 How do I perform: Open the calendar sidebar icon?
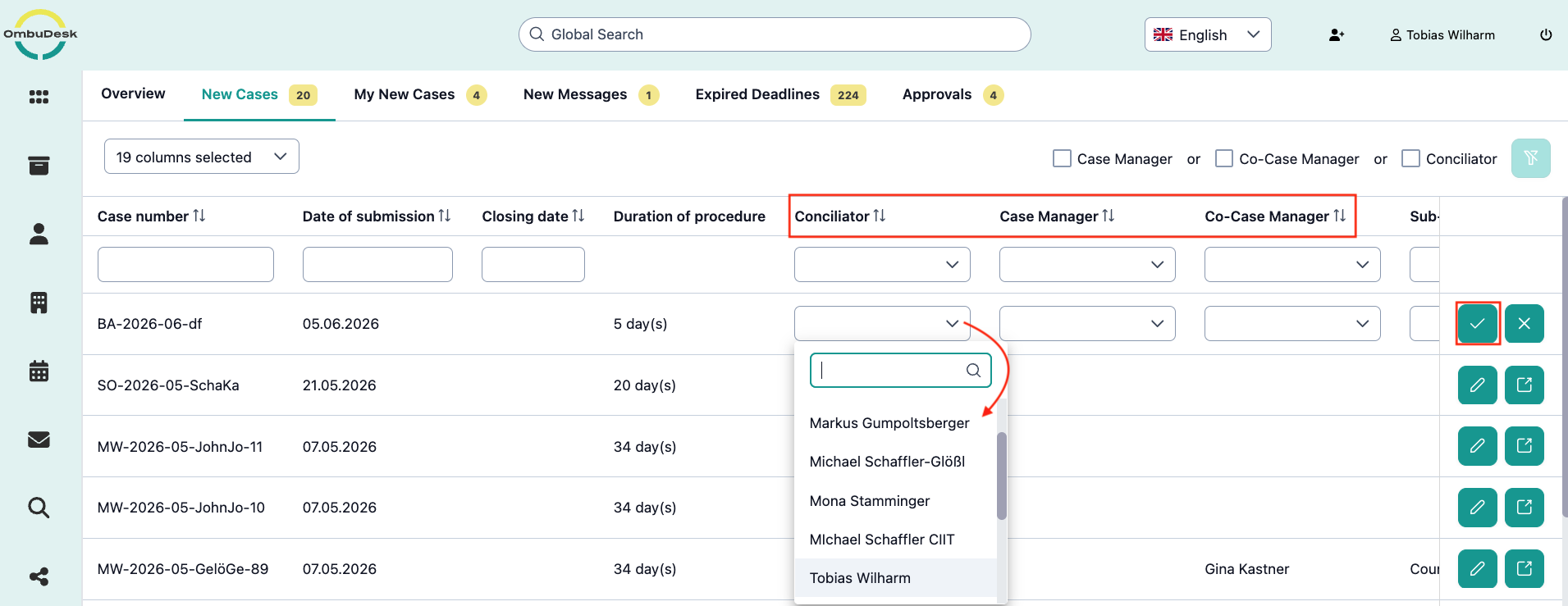[x=39, y=371]
